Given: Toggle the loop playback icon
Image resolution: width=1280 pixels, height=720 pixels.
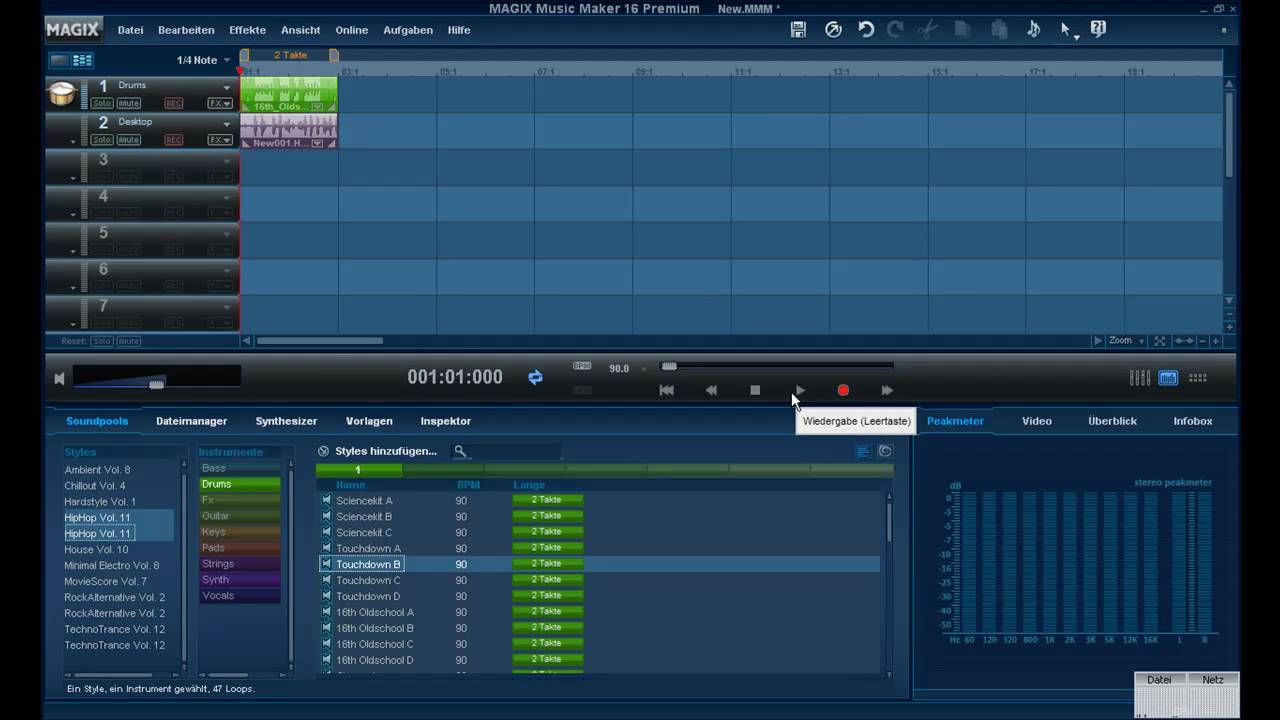Looking at the screenshot, I should point(535,377).
